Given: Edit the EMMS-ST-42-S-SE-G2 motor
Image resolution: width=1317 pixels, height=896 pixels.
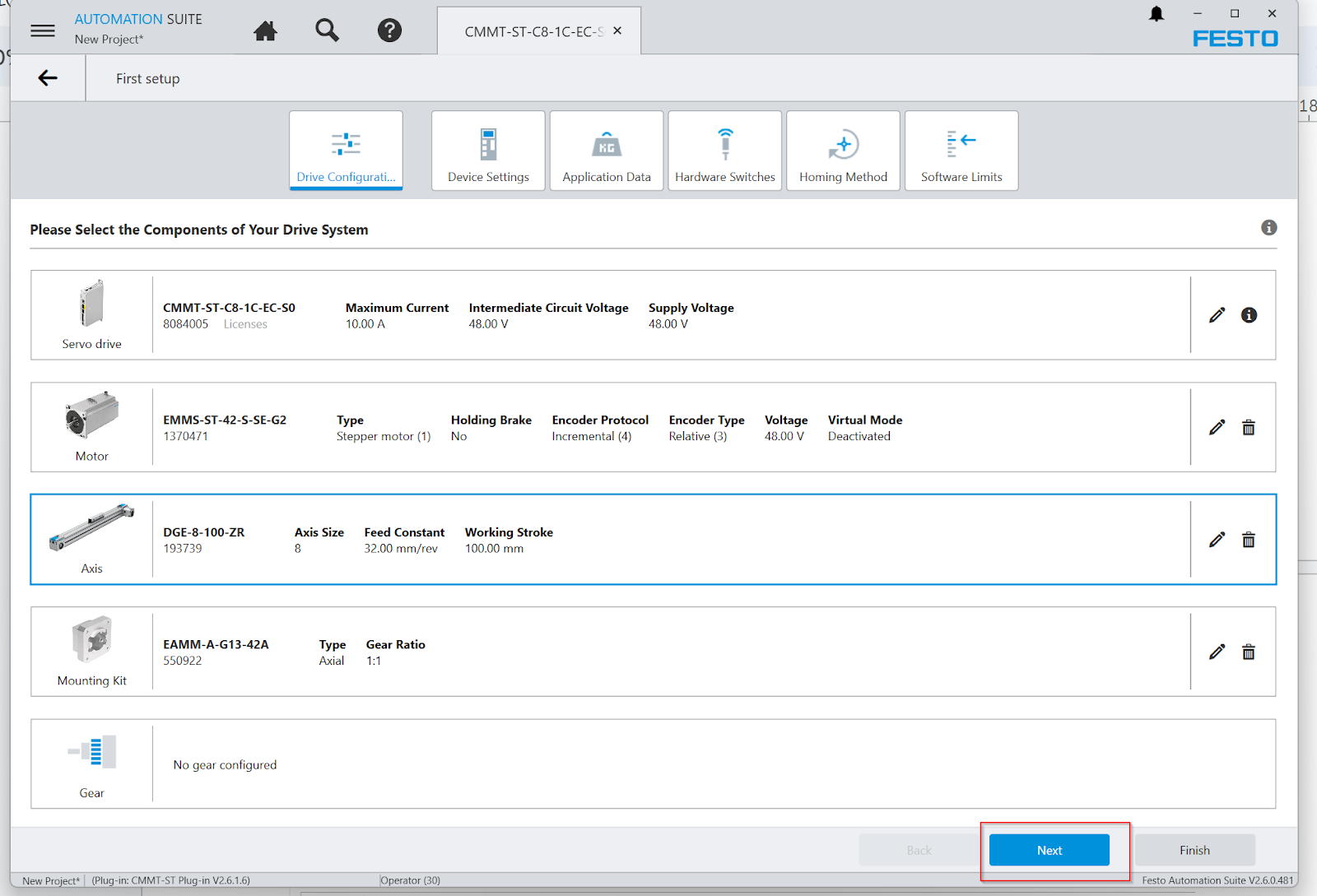Looking at the screenshot, I should (1217, 427).
